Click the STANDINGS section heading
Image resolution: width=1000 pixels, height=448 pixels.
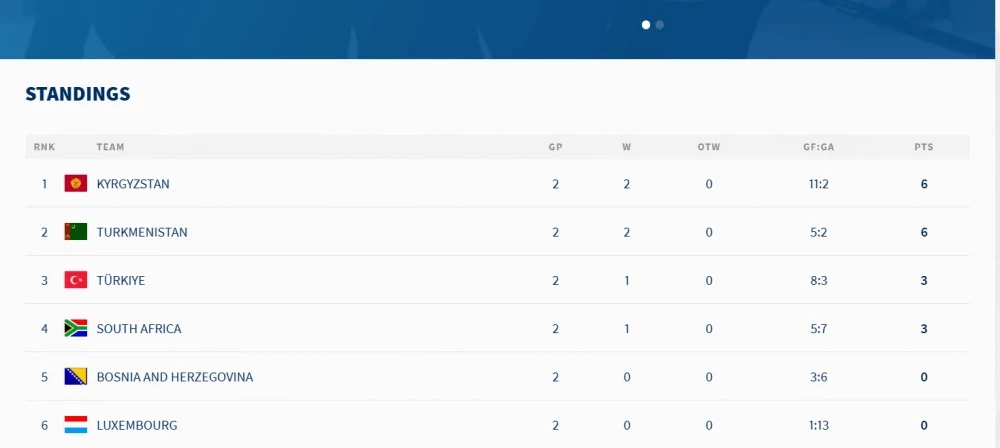(78, 94)
